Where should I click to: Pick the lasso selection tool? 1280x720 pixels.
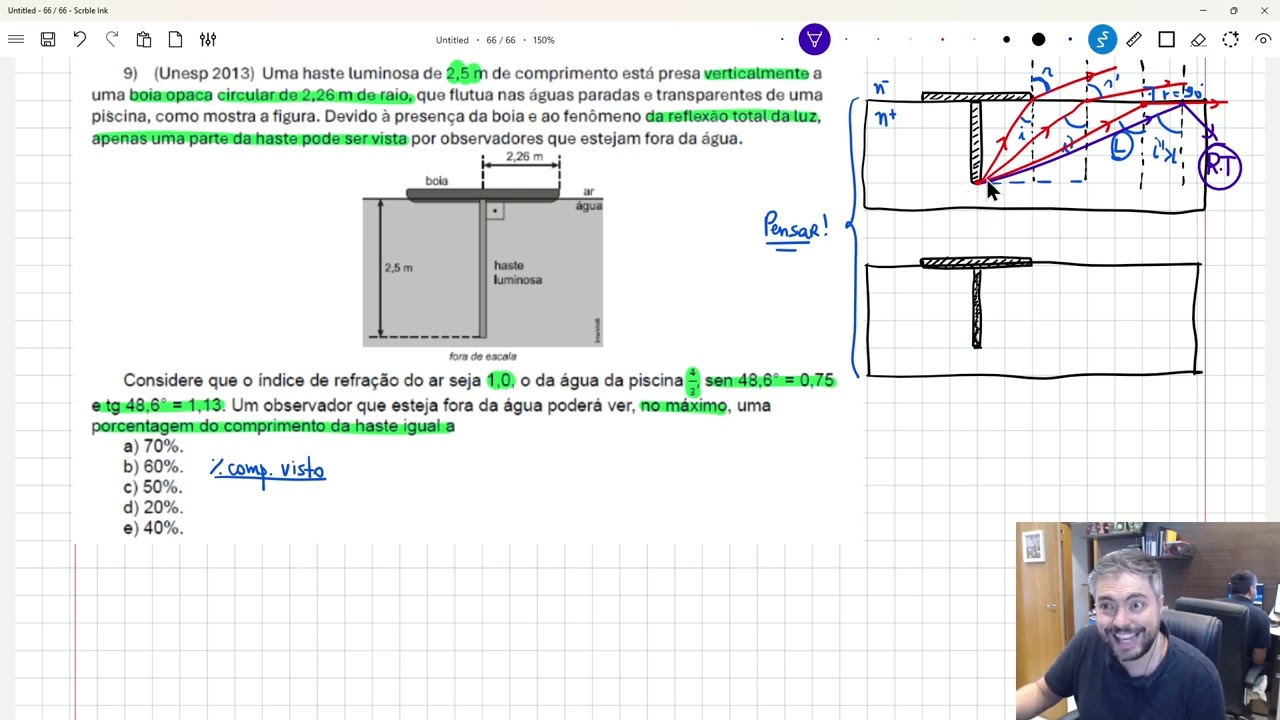click(1230, 40)
